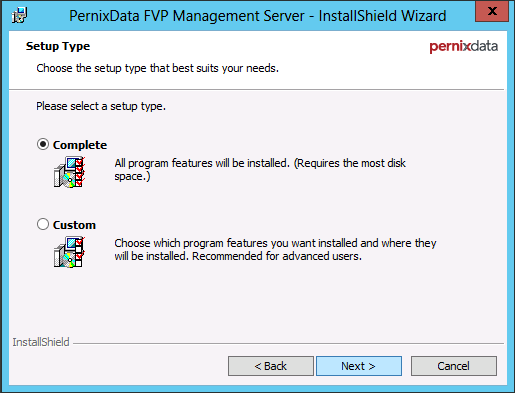Click the Complete setup computer-and-disc icon
Viewport: 515px width, 393px height.
(69, 172)
